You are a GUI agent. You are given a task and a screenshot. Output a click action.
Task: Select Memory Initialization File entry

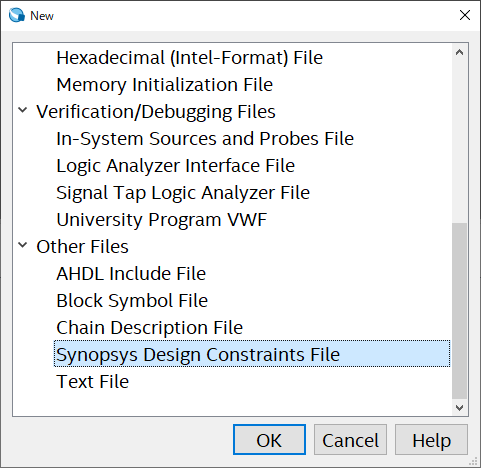[165, 85]
